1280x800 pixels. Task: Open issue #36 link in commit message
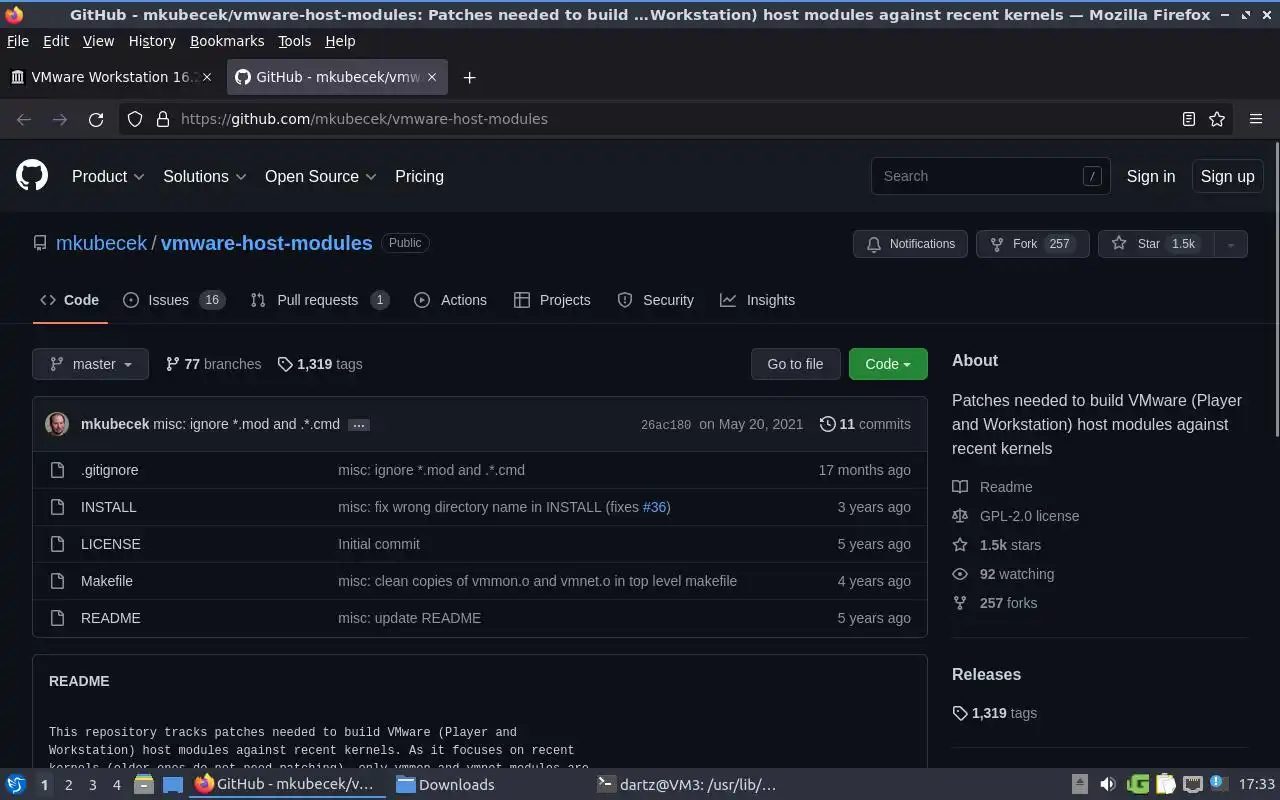654,507
